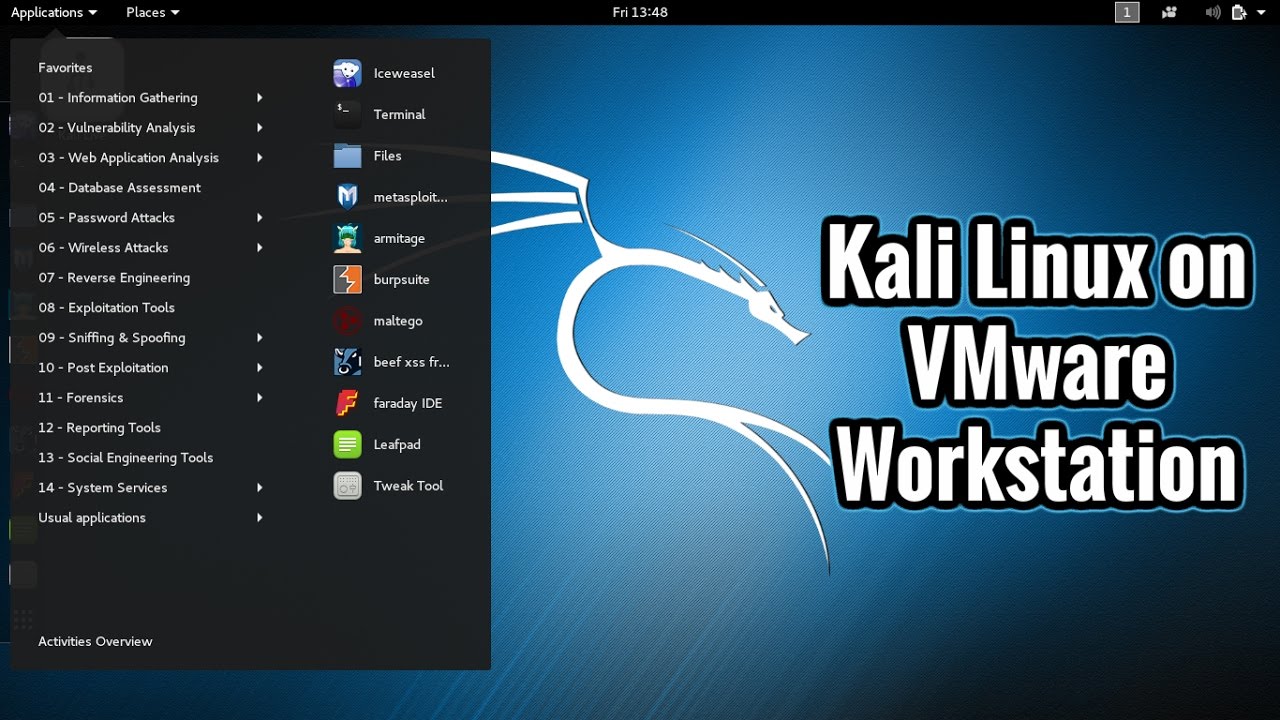The height and width of the screenshot is (720, 1280).
Task: Click the Iceweasel text label
Action: [x=404, y=73]
